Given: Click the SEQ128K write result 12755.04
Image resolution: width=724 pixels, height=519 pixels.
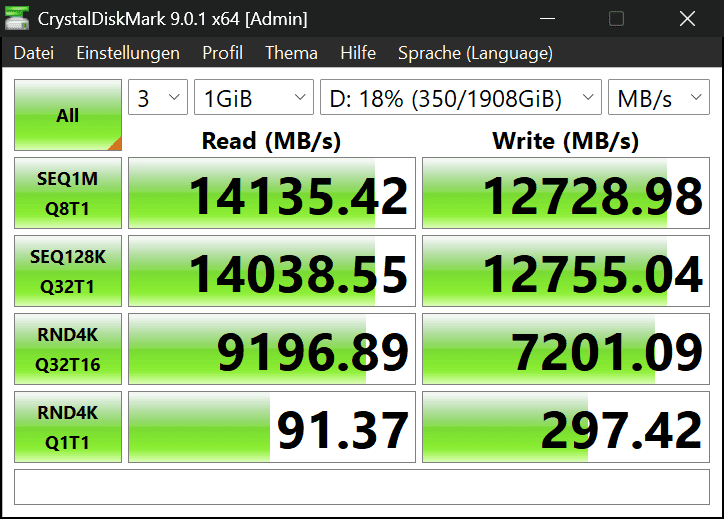Looking at the screenshot, I should click(566, 271).
